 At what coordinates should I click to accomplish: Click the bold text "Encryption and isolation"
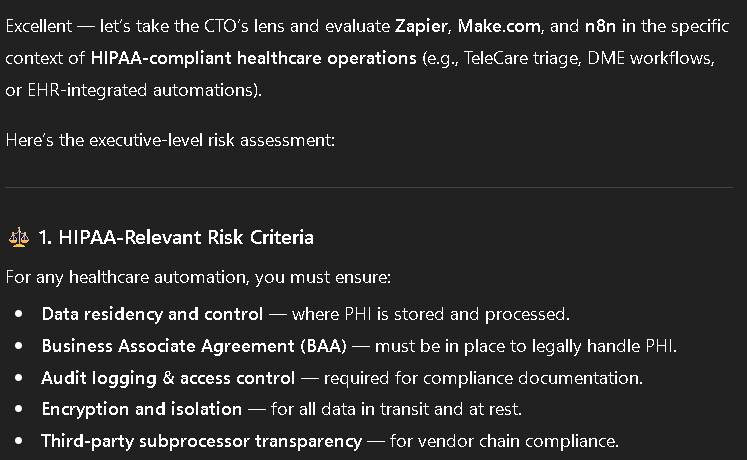(141, 409)
